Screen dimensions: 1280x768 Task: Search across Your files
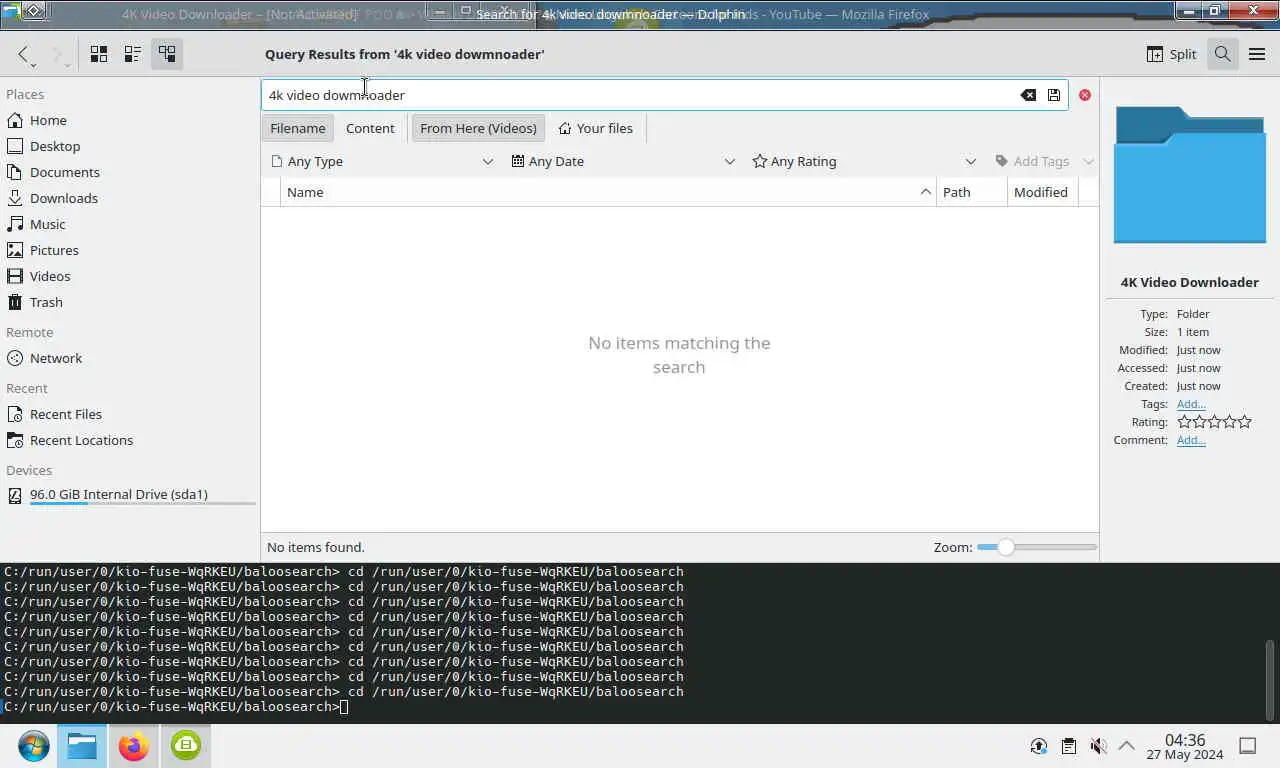[596, 128]
